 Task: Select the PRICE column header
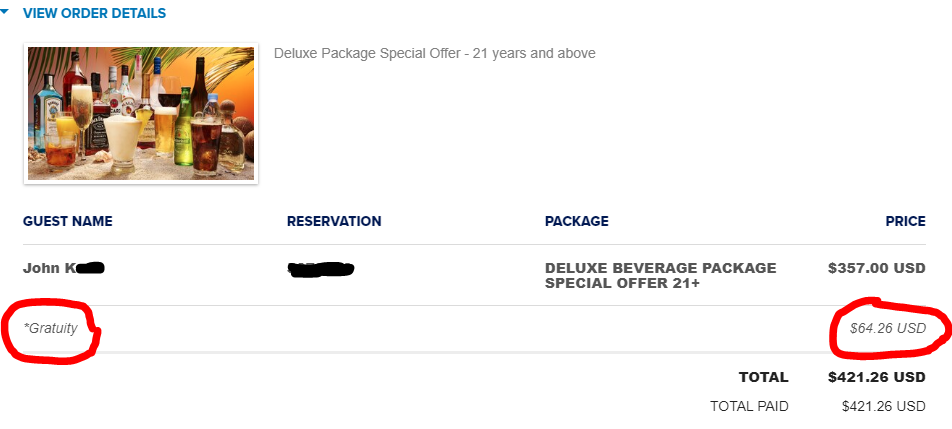tap(905, 221)
